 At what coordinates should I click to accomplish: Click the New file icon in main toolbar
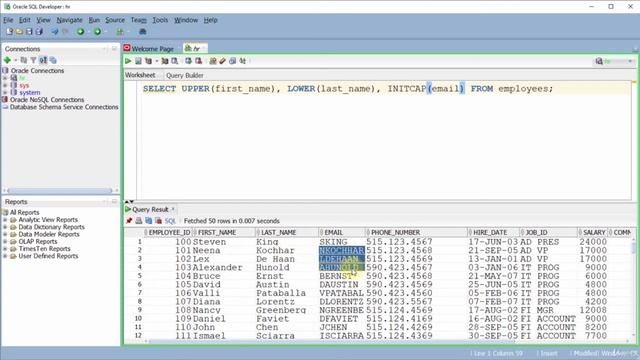(9, 31)
